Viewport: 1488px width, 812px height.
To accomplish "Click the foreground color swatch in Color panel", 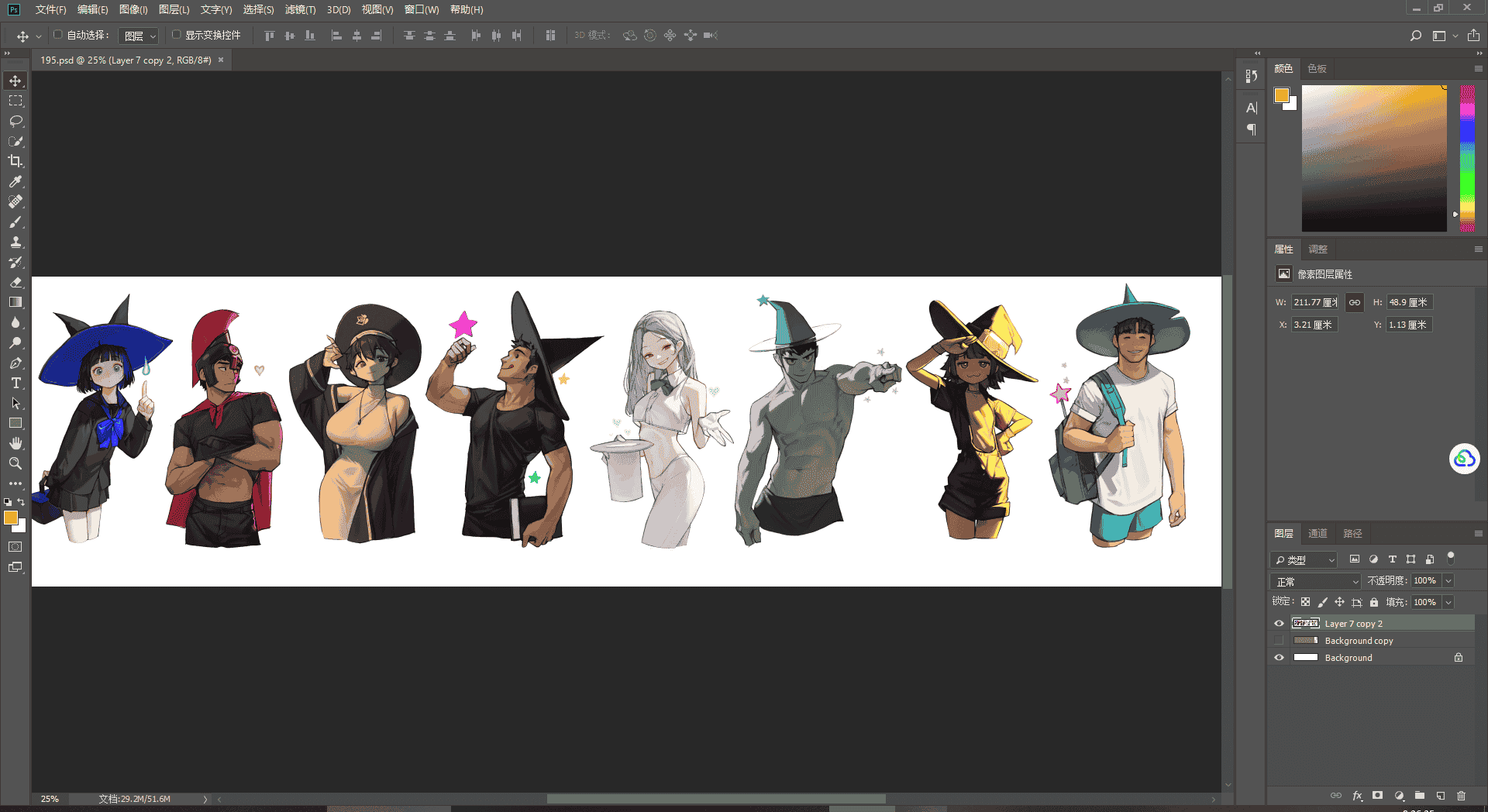I will click(x=1282, y=95).
